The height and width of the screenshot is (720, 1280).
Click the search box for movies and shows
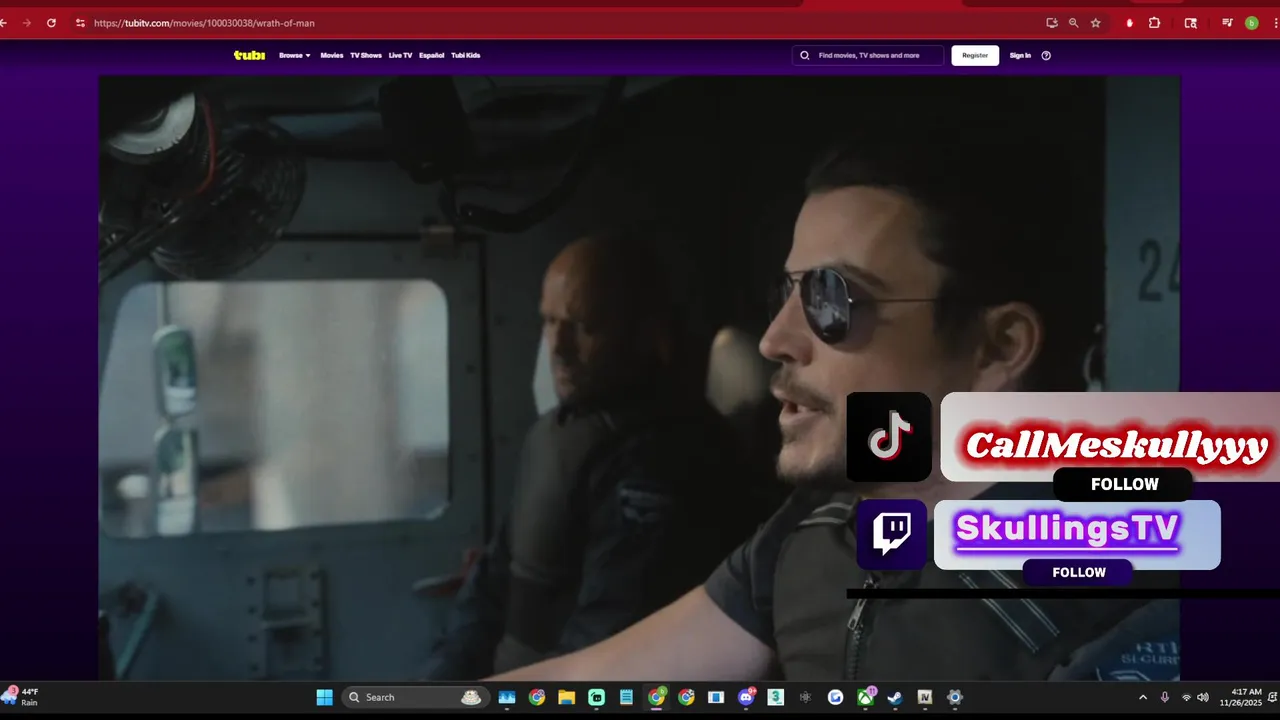point(868,55)
